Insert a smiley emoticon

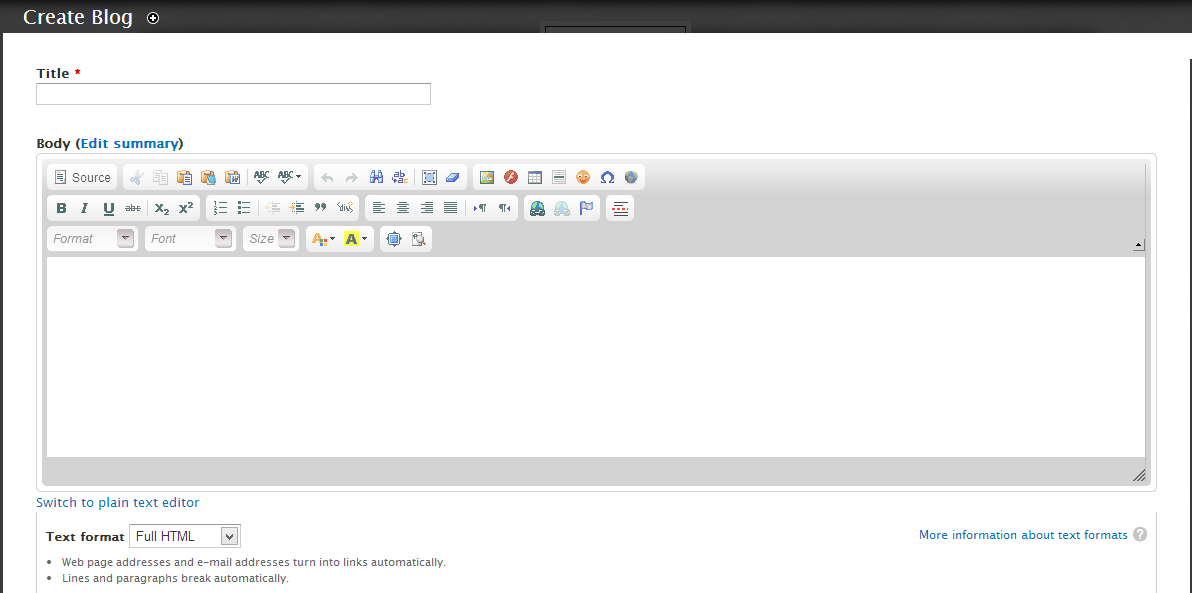click(x=583, y=178)
